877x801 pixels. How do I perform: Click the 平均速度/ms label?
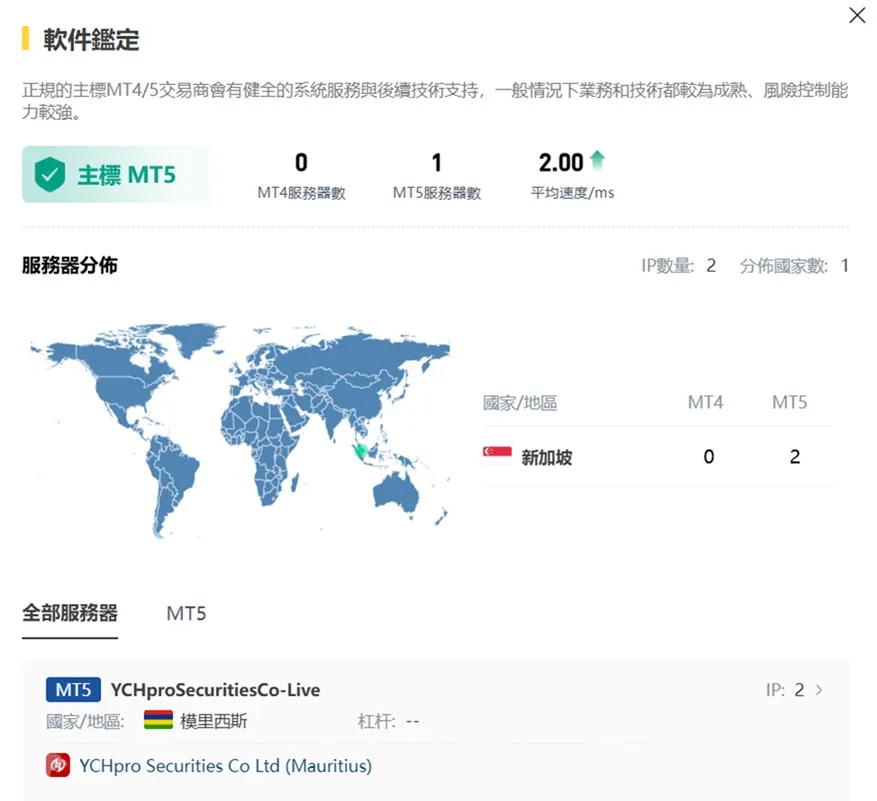572,193
